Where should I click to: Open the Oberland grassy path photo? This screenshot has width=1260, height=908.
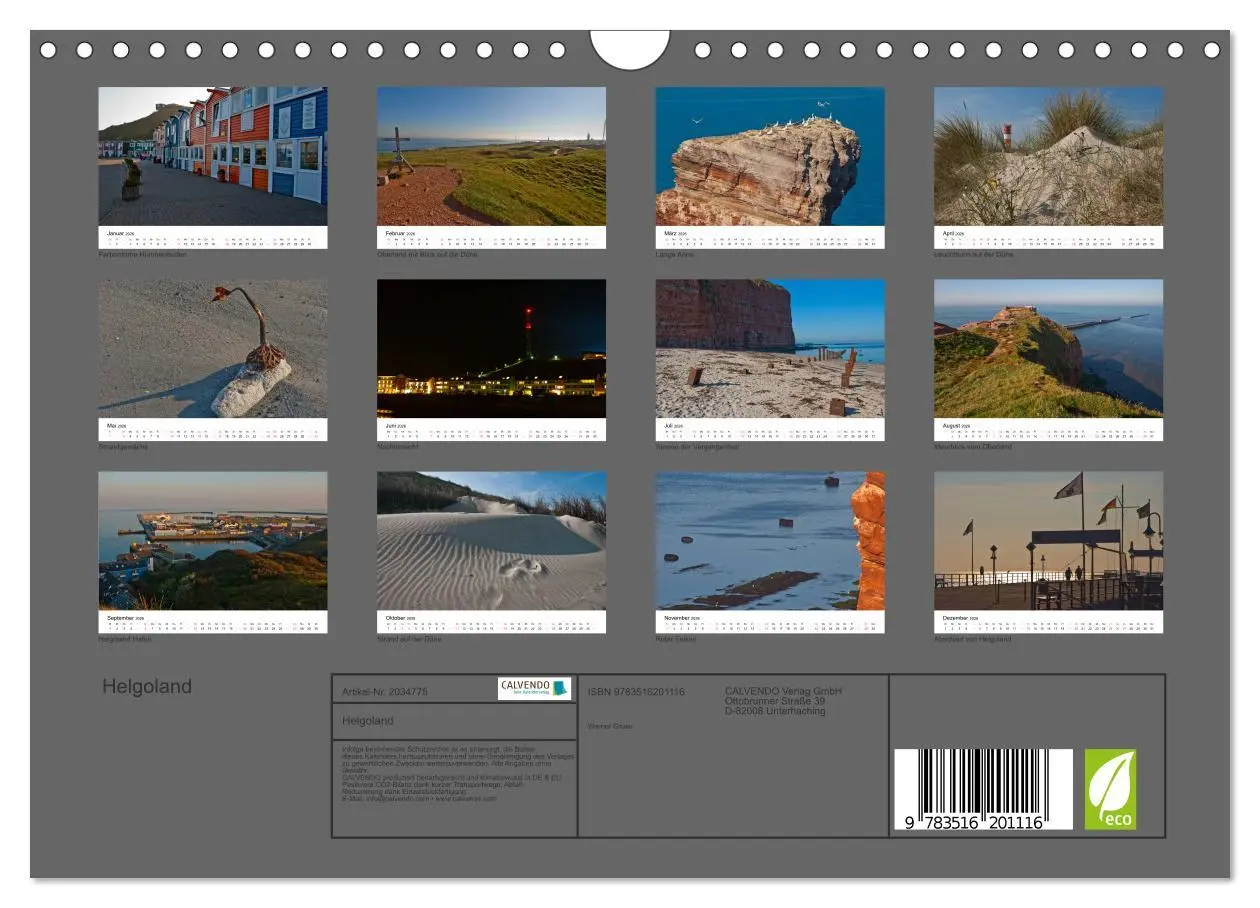(x=491, y=156)
